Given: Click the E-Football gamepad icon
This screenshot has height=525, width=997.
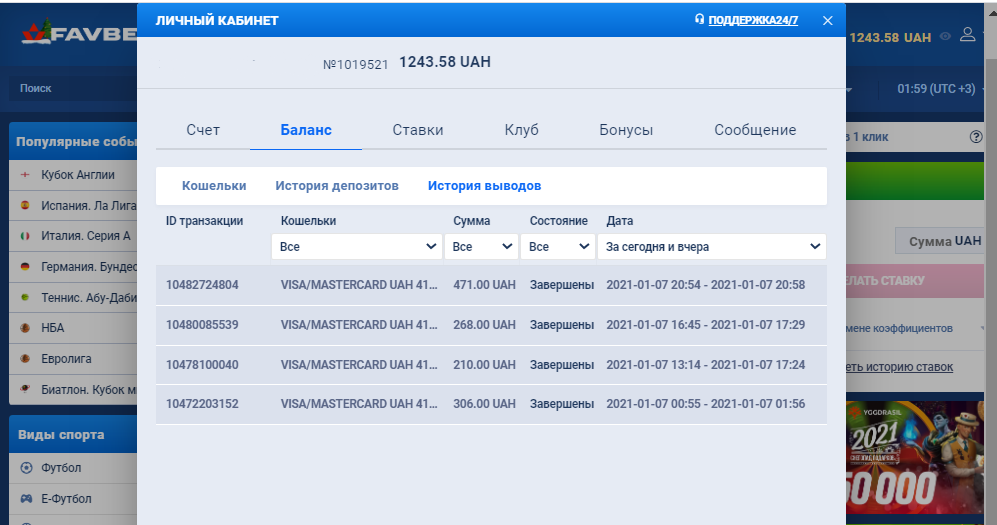Looking at the screenshot, I should coord(26,499).
